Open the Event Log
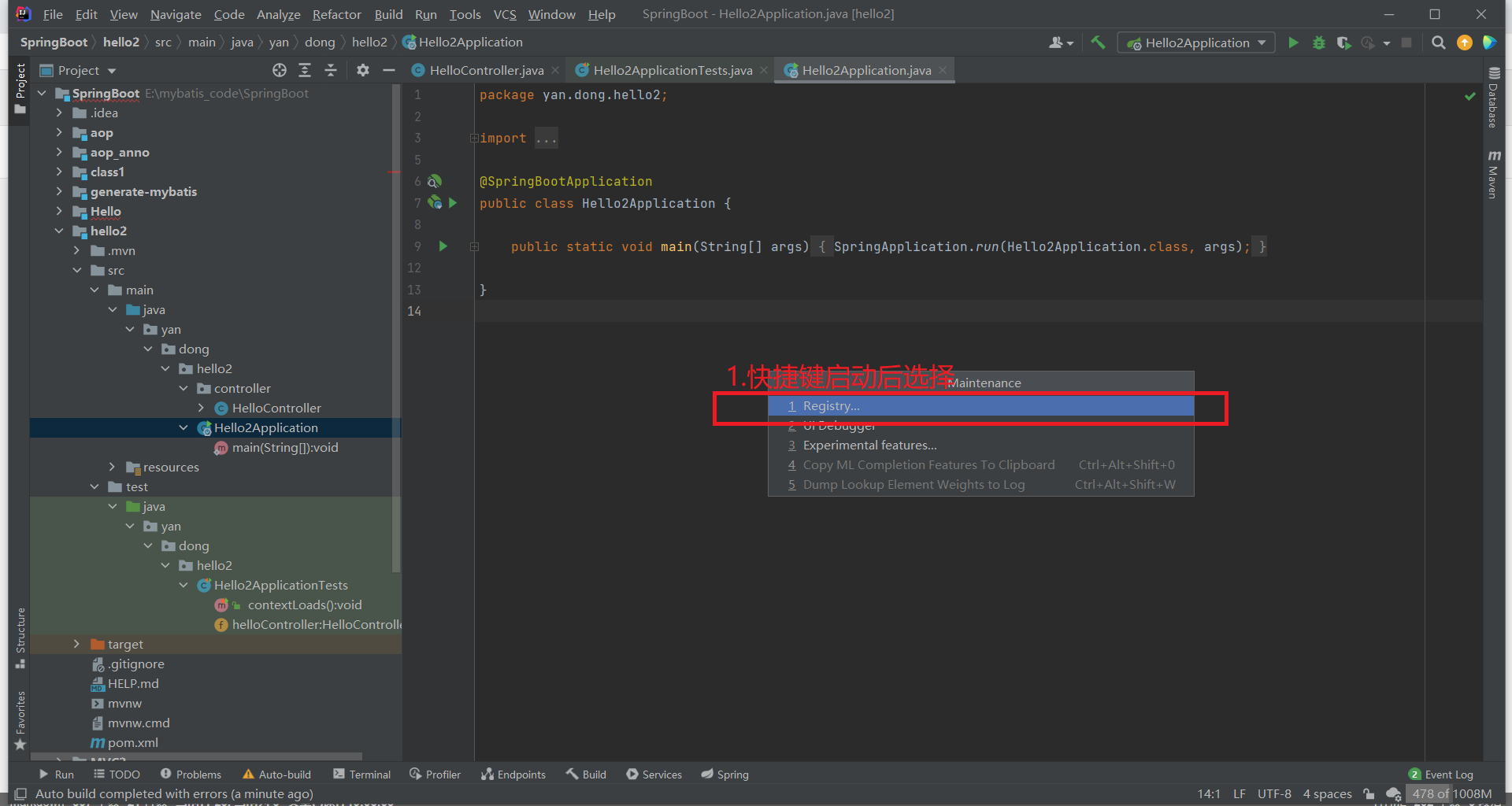The image size is (1512, 806). 1440,775
